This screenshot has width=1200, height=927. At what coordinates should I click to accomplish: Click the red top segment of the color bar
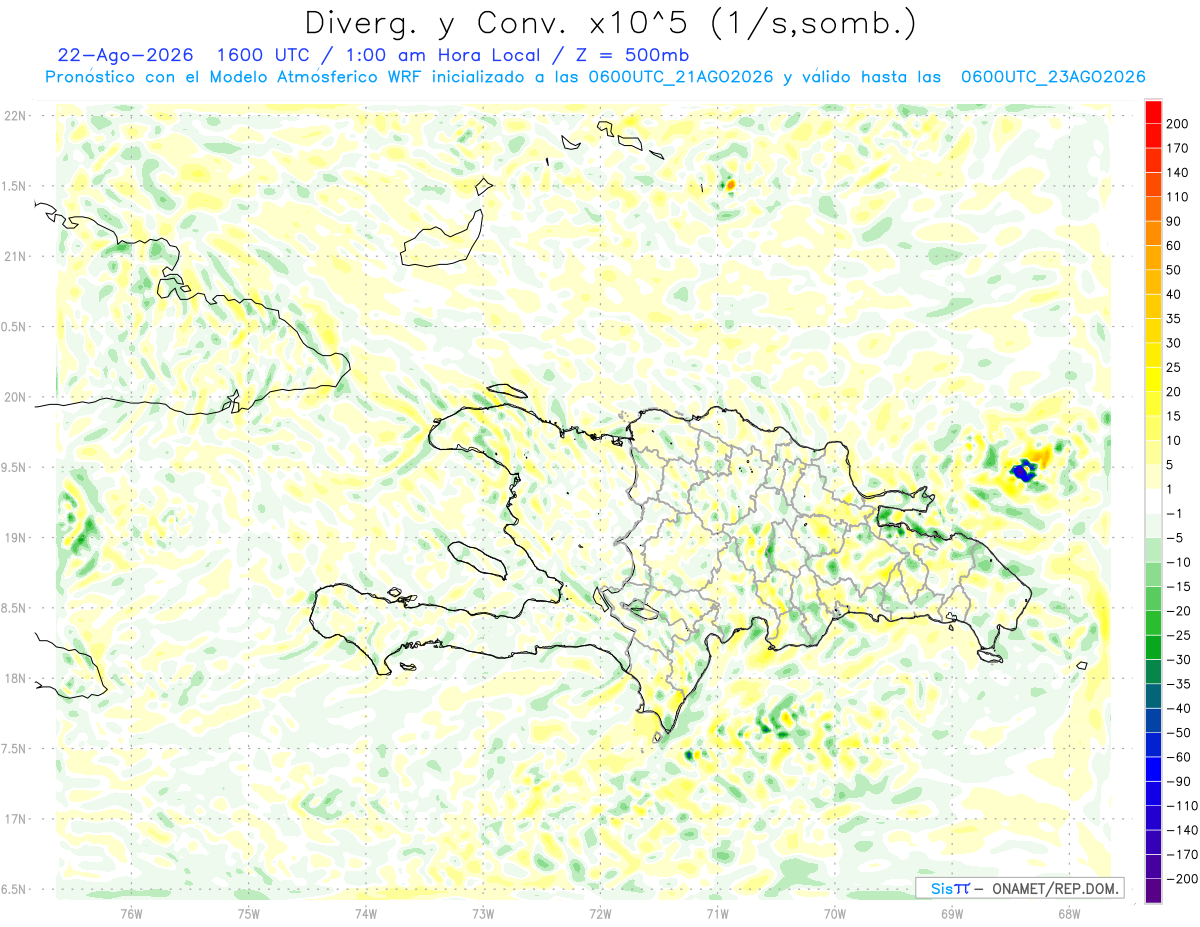[1153, 112]
